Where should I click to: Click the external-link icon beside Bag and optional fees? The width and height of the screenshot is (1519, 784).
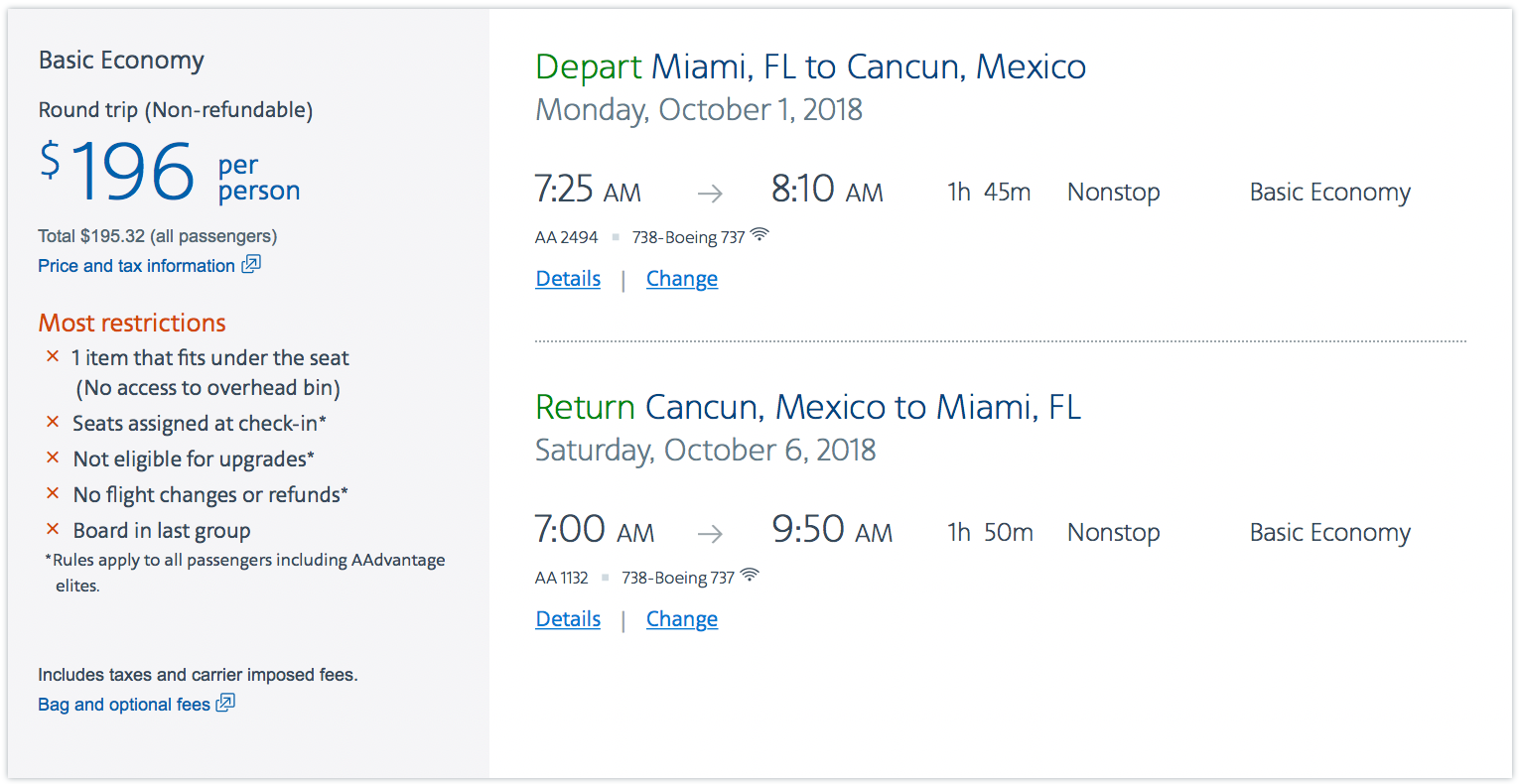pos(226,703)
